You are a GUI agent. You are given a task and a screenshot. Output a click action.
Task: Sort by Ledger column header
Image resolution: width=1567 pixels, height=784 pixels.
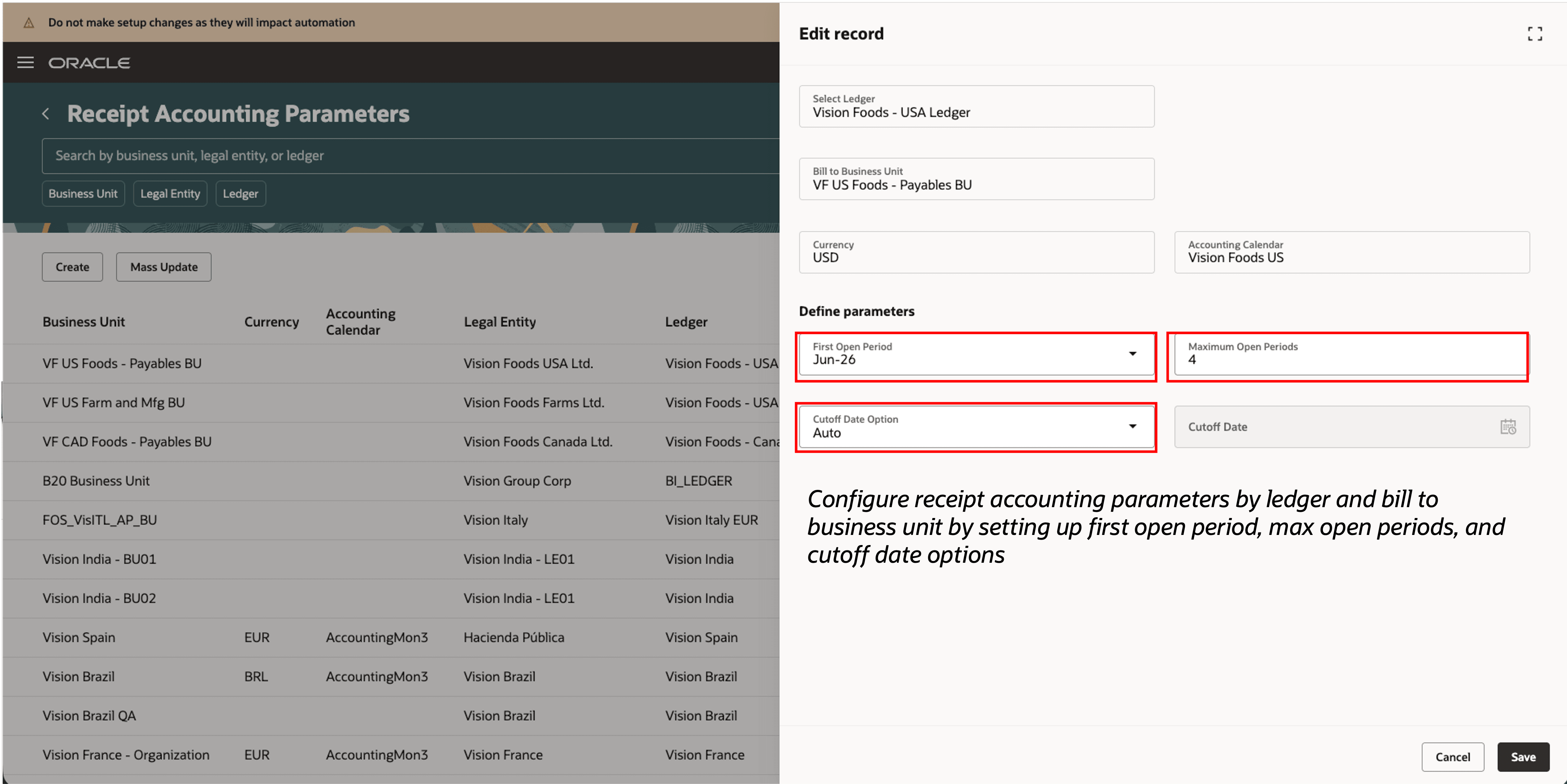tap(686, 322)
